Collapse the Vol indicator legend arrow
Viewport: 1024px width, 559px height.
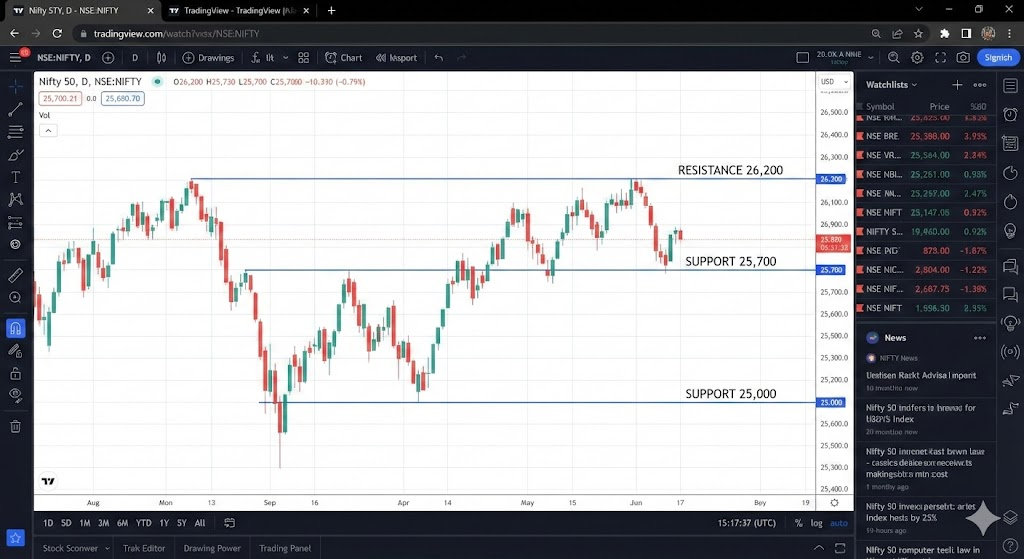[x=48, y=131]
